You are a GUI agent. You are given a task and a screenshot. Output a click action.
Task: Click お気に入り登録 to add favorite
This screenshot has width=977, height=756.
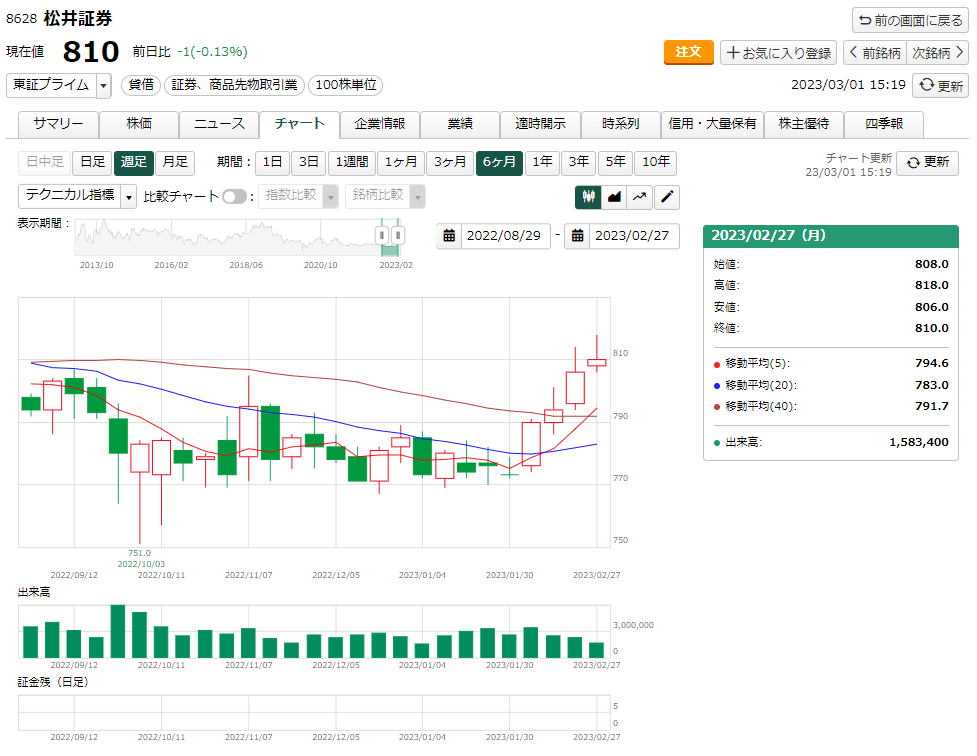tap(778, 52)
